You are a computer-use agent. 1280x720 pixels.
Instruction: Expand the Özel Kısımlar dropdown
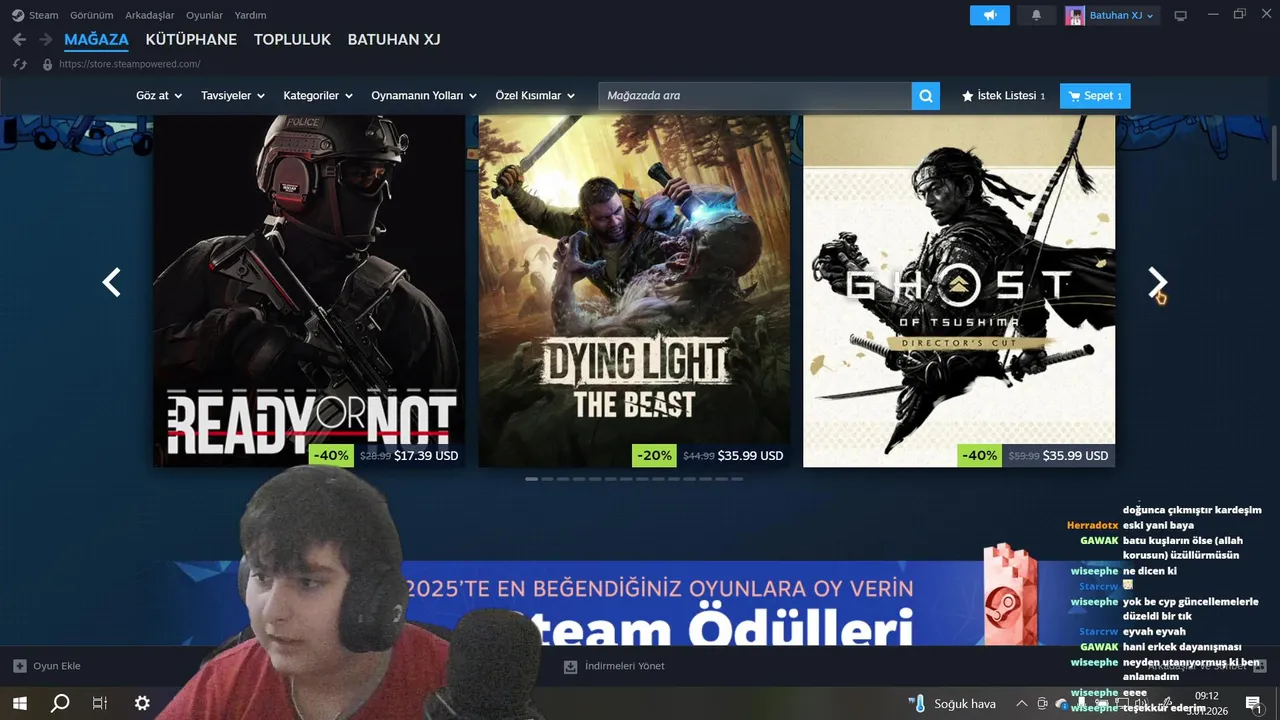[x=535, y=96]
